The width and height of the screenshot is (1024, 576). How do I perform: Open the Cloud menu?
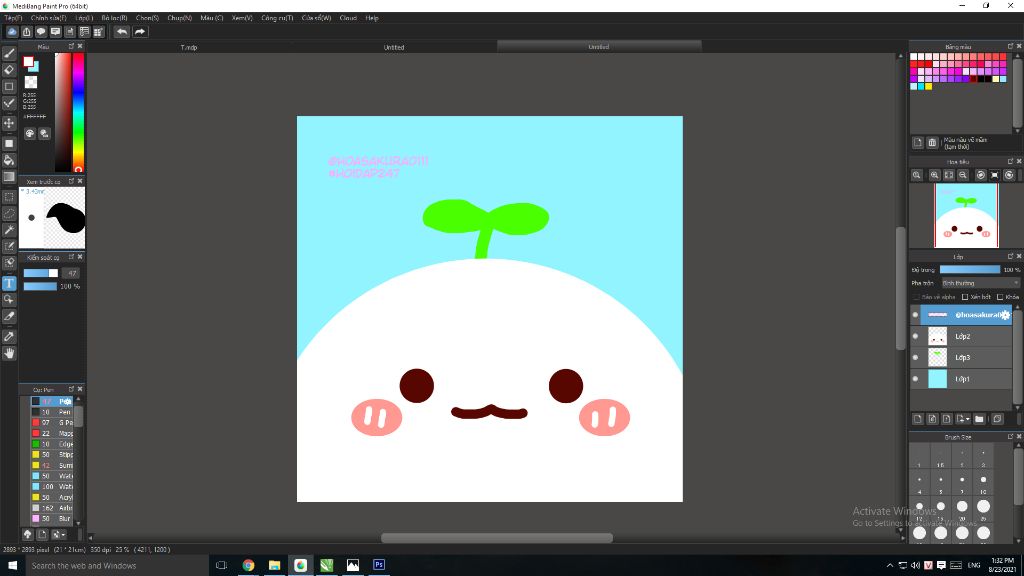pos(348,18)
